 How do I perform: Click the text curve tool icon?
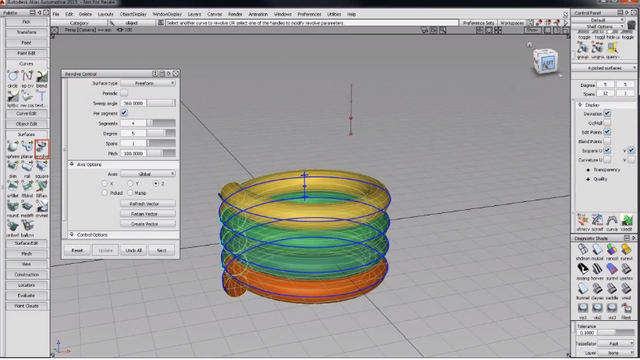[x=42, y=96]
